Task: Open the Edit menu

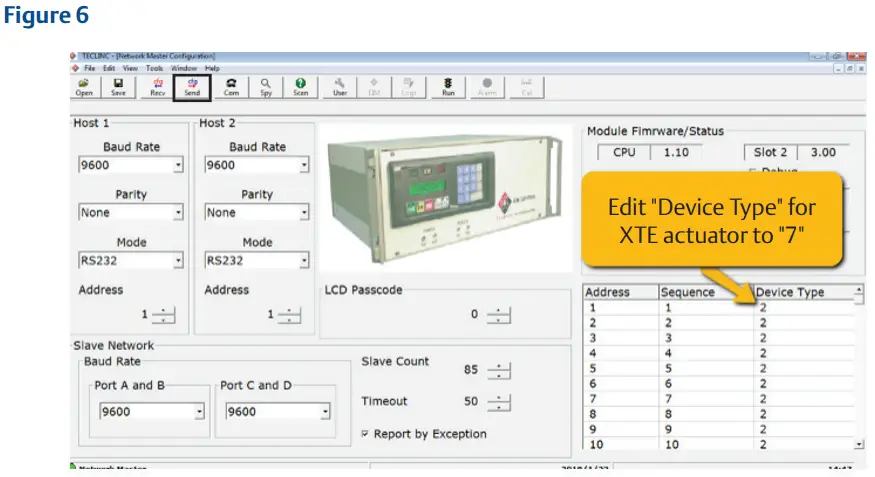Action: (109, 68)
